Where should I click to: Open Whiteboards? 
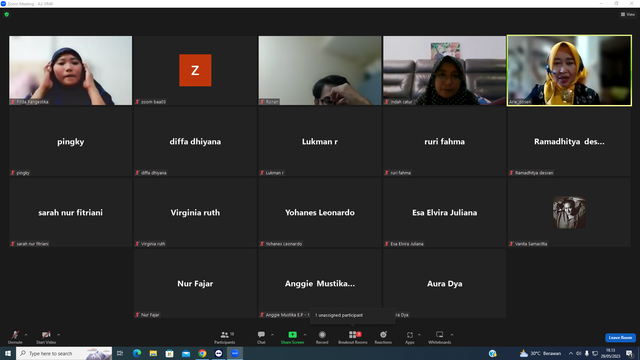[440, 337]
